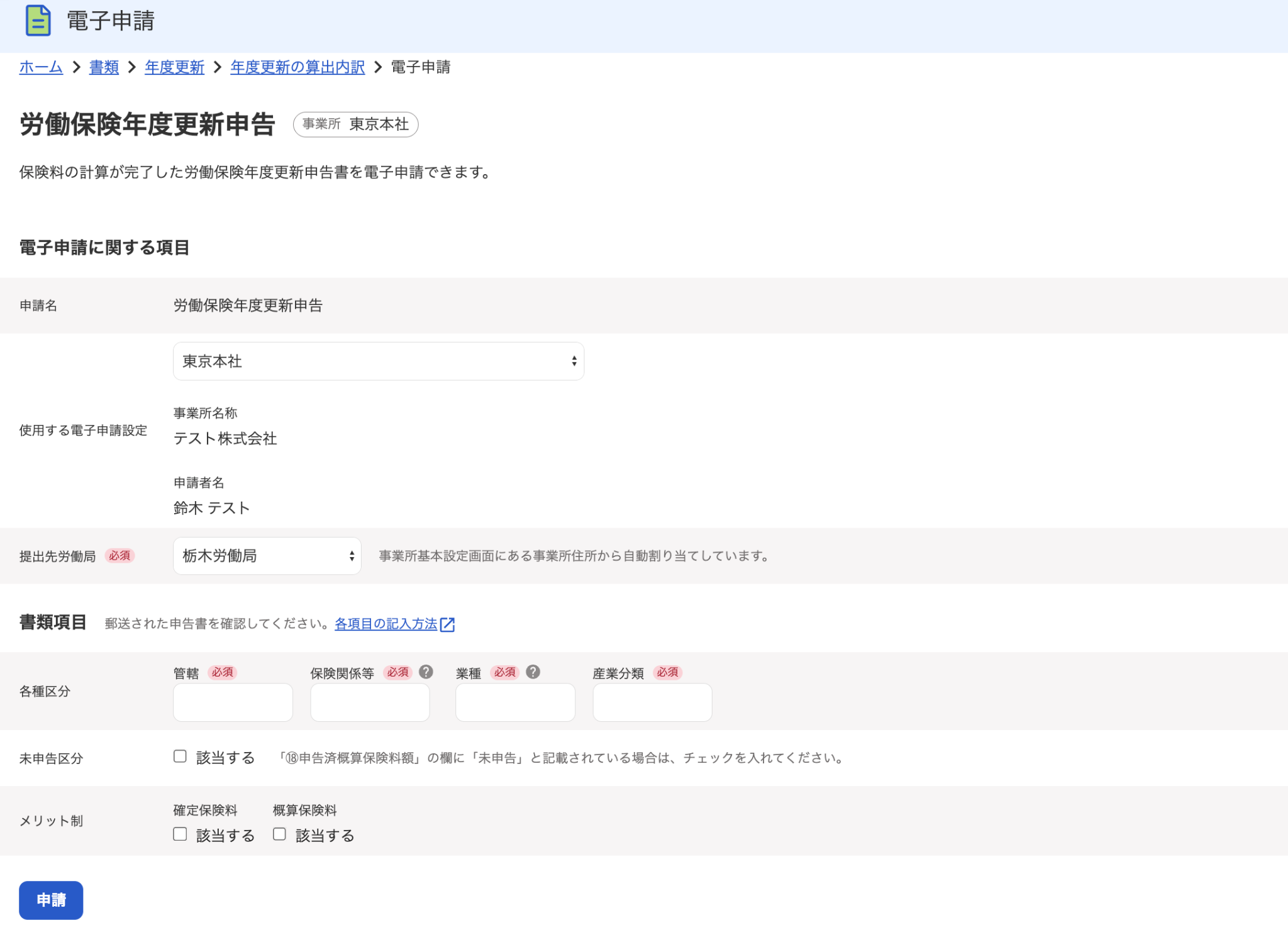Click the 業種 input field
This screenshot has height=930, width=1288.
515,702
